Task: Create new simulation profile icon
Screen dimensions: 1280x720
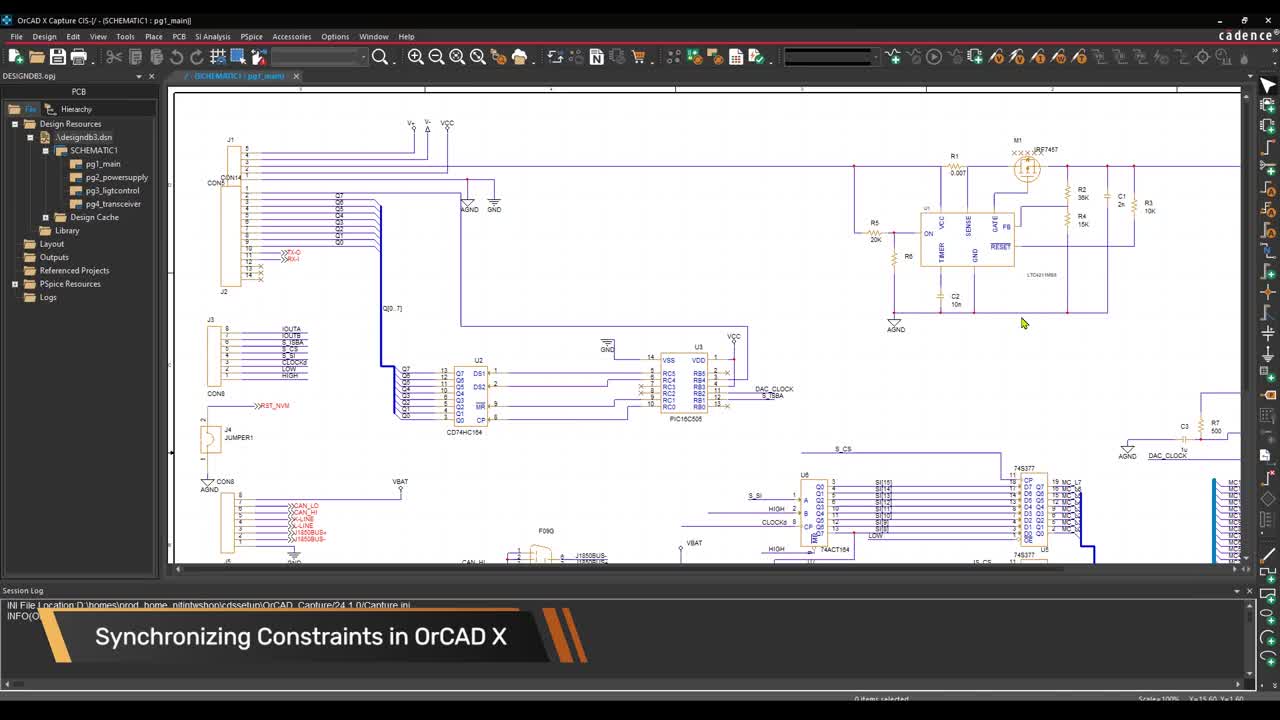Action: click(x=893, y=57)
